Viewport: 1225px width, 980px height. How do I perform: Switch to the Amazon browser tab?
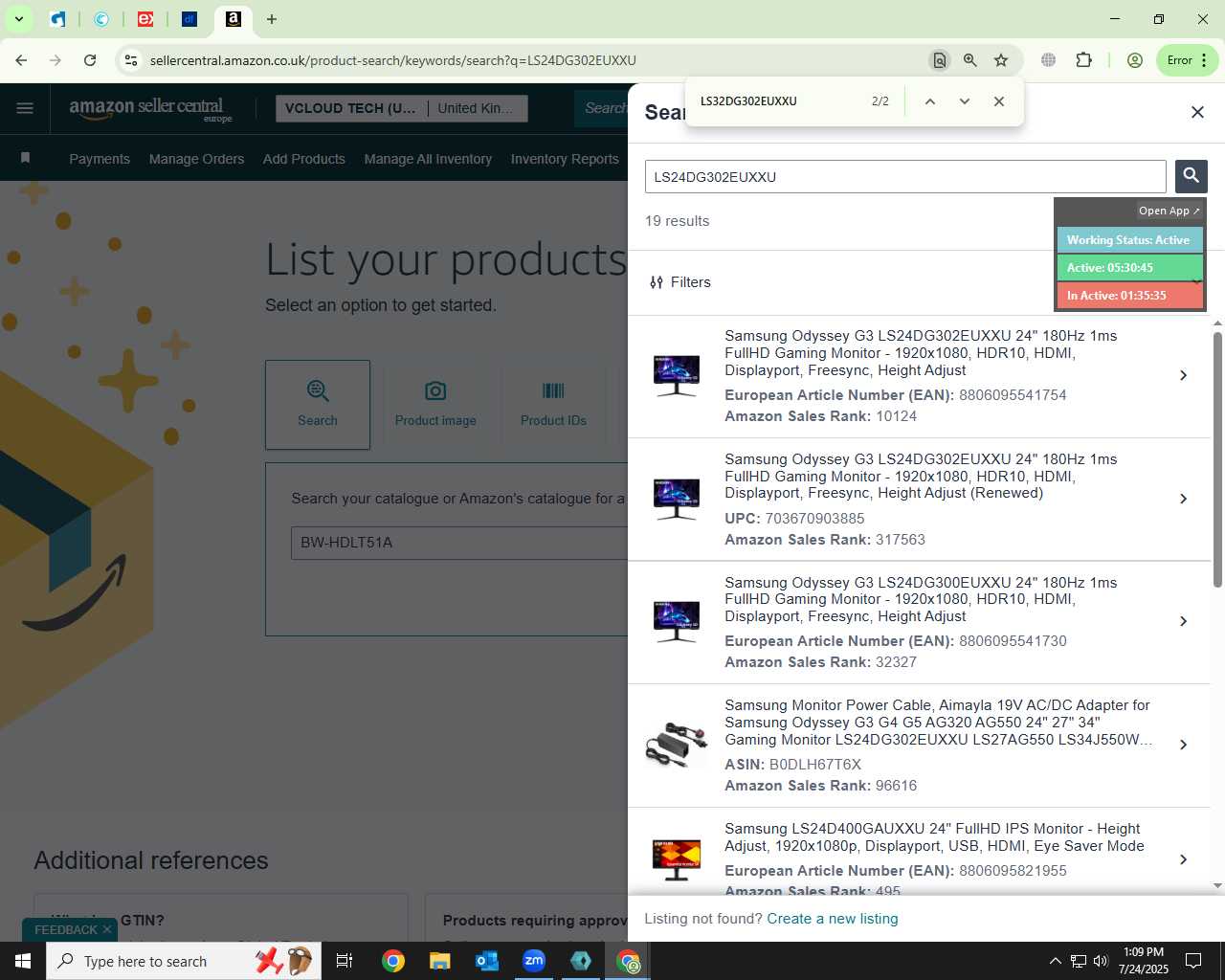233,19
